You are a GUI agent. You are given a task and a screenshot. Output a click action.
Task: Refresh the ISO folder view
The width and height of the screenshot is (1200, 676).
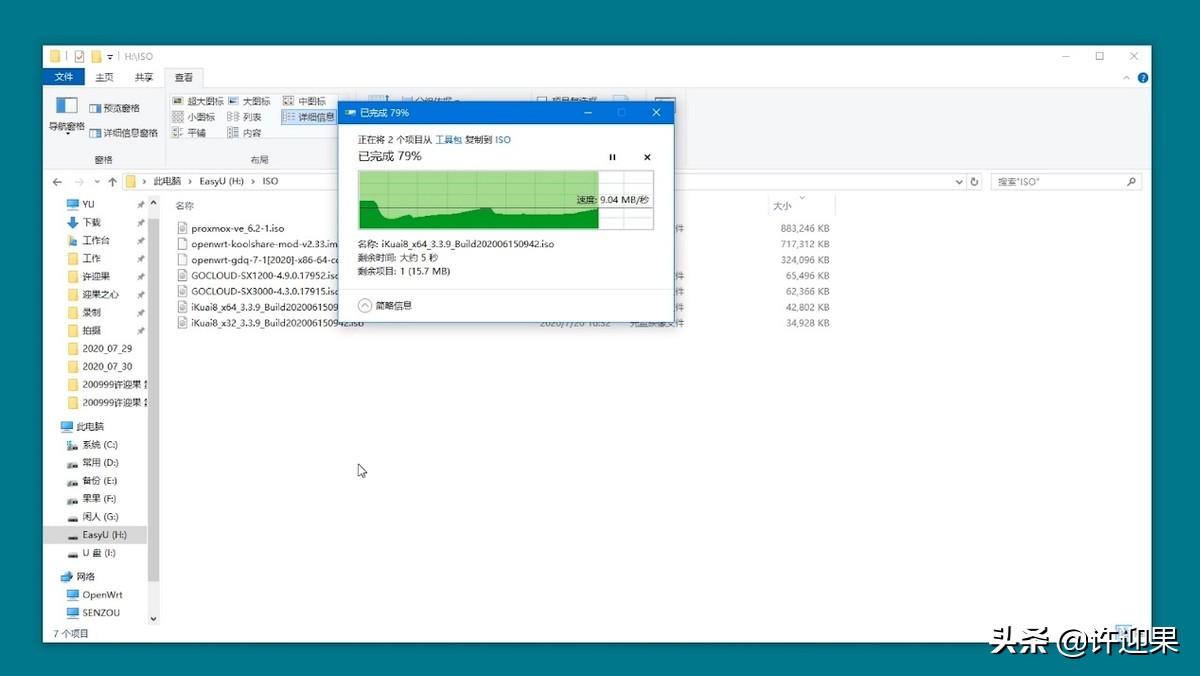click(x=975, y=182)
